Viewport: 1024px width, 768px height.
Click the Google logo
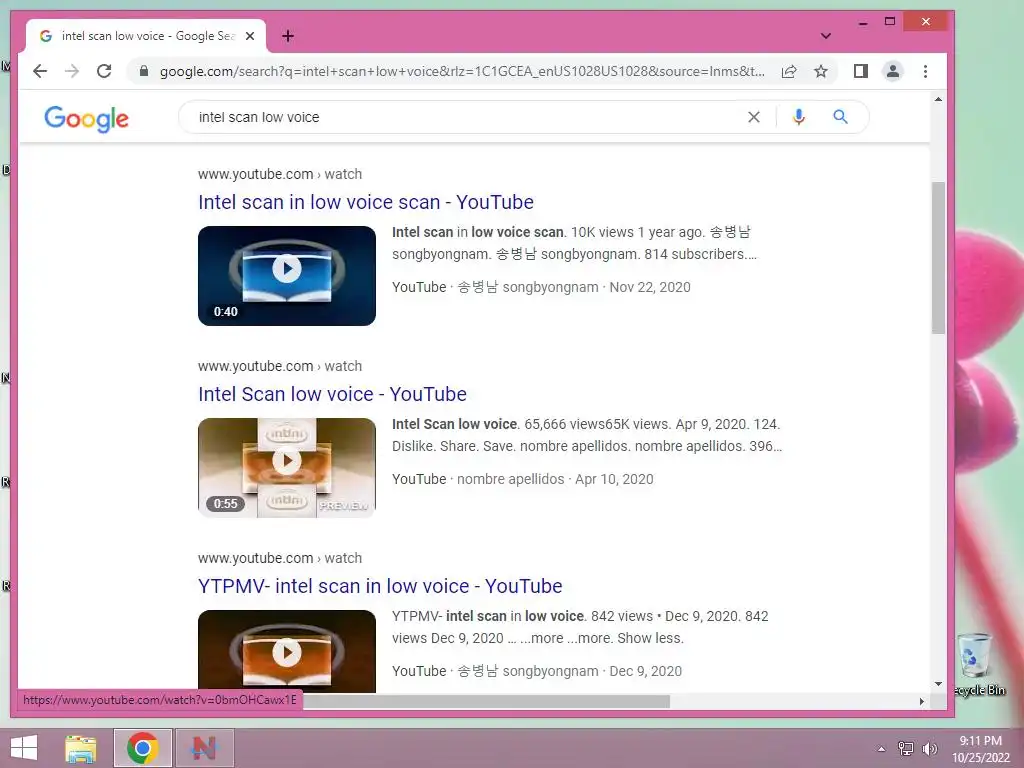pyautogui.click(x=86, y=118)
